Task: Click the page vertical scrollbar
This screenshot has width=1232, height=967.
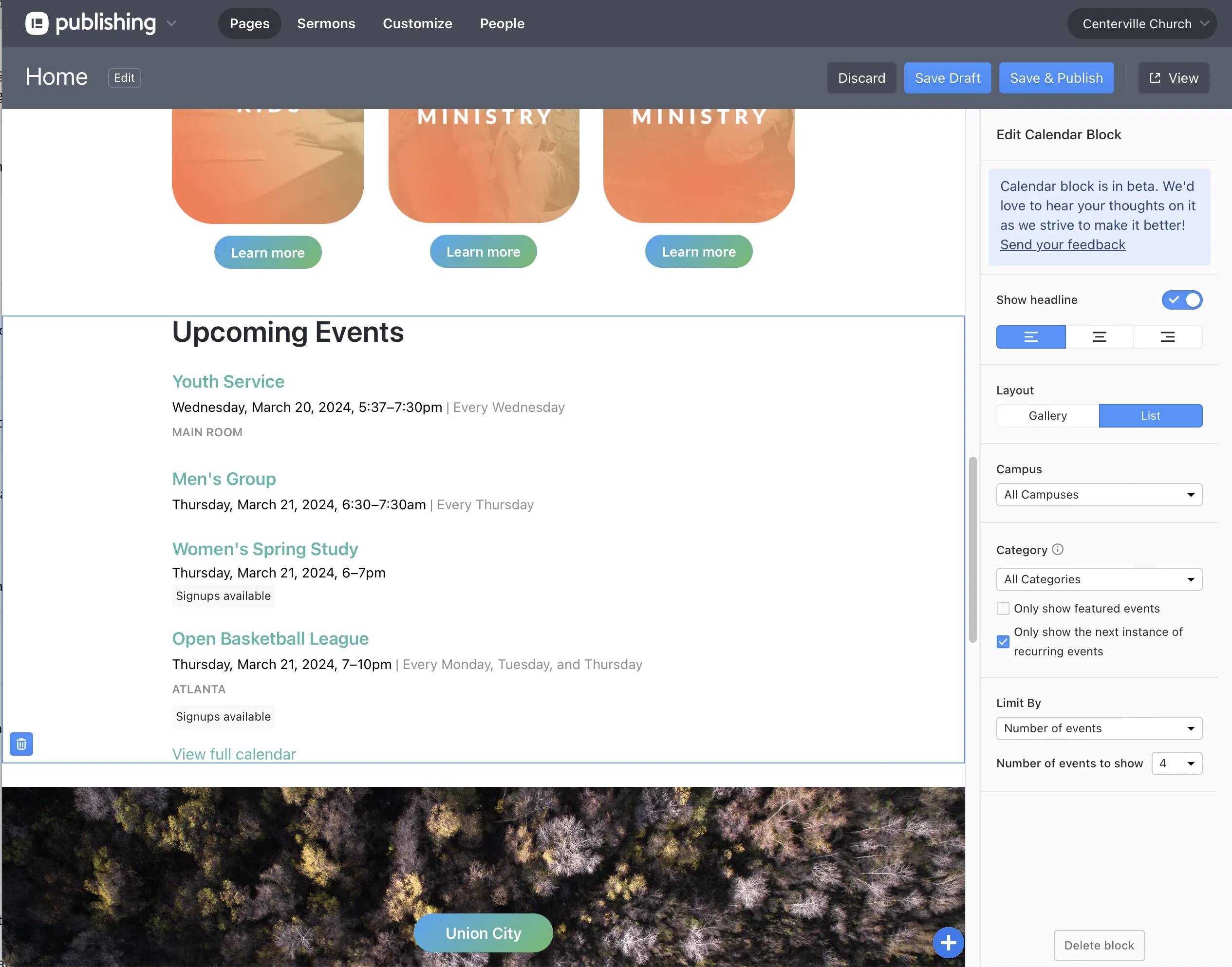Action: (x=972, y=549)
